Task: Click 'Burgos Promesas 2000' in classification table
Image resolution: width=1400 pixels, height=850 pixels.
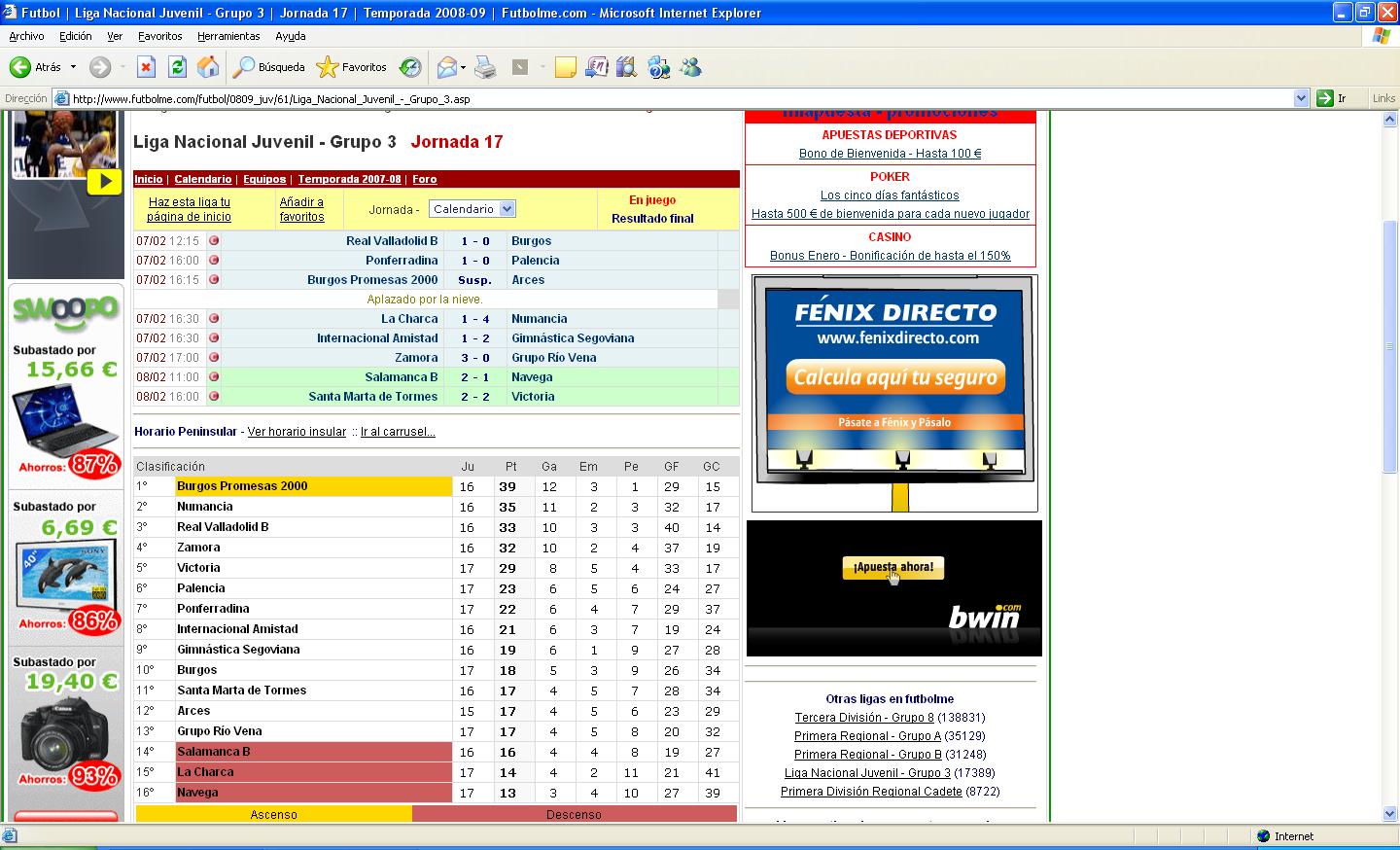Action: click(242, 486)
